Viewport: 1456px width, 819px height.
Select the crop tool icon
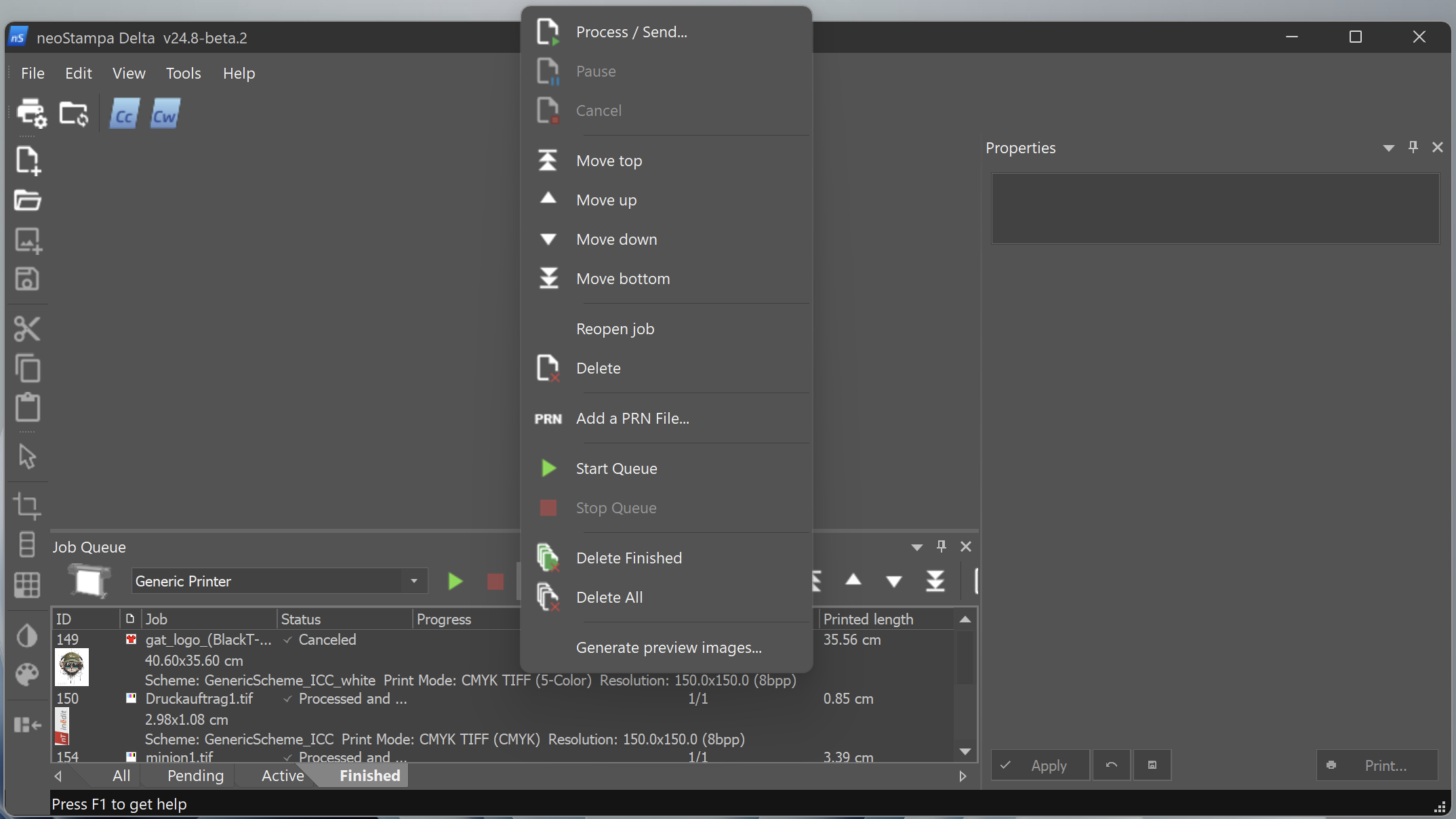(x=27, y=506)
